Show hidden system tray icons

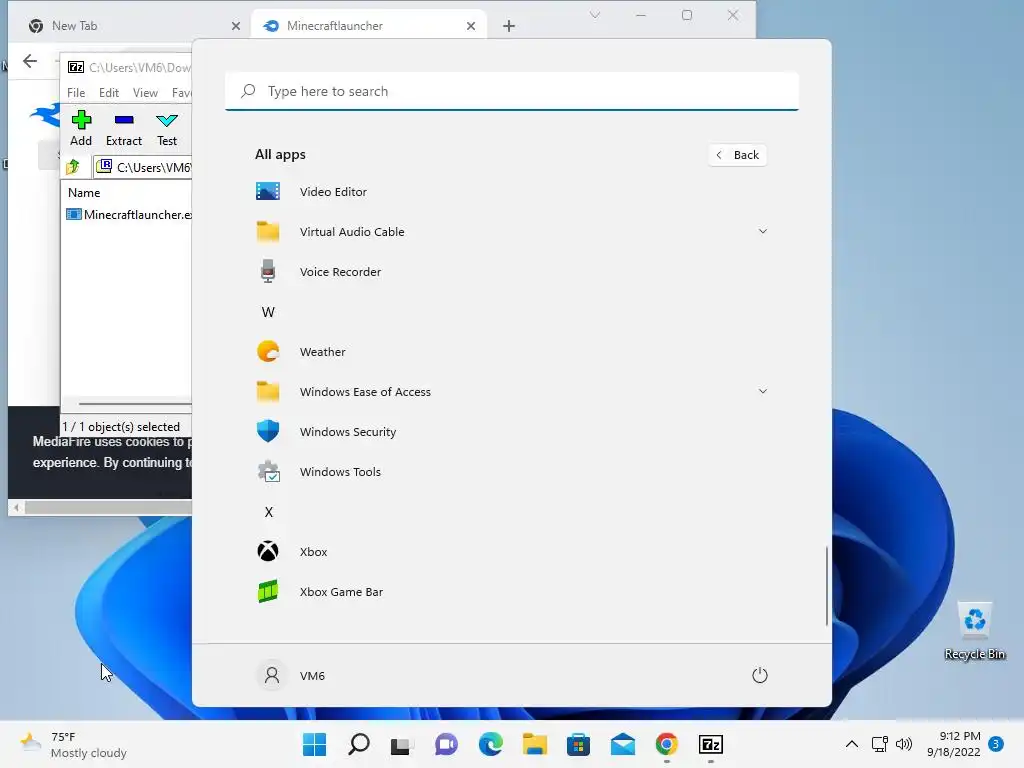(852, 744)
